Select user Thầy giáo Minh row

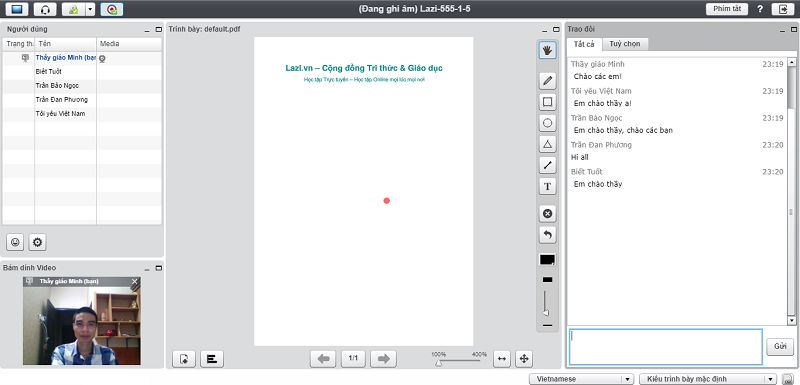click(x=82, y=58)
